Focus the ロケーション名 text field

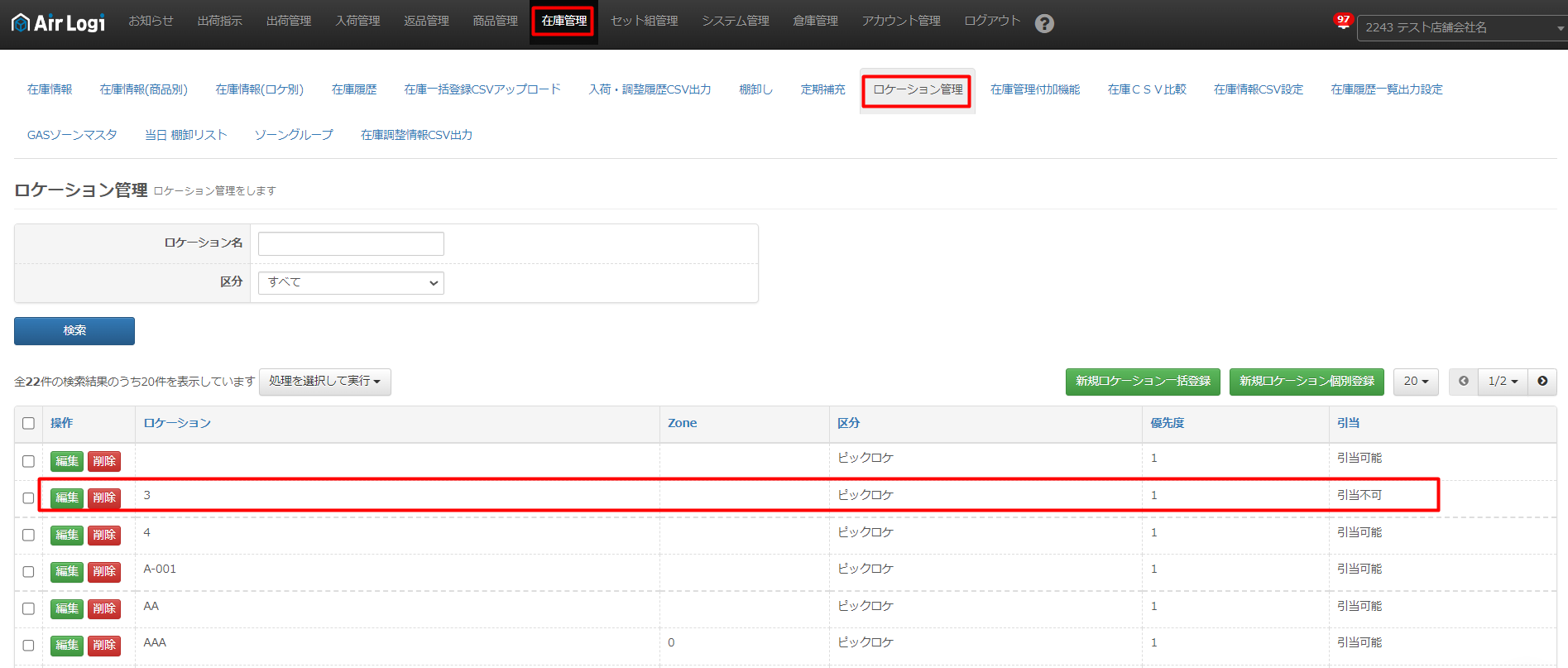(351, 244)
